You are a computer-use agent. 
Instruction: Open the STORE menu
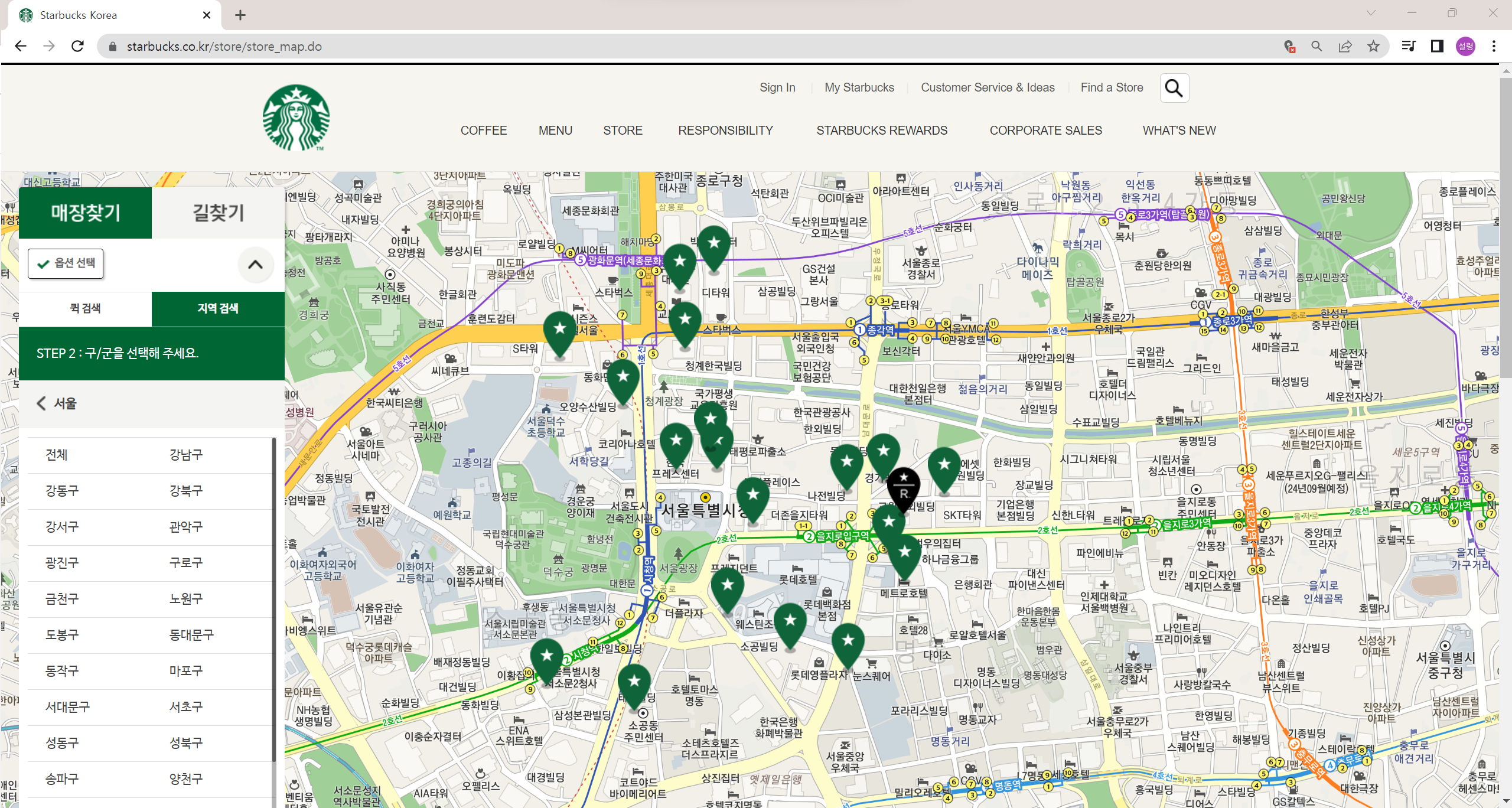pos(622,131)
